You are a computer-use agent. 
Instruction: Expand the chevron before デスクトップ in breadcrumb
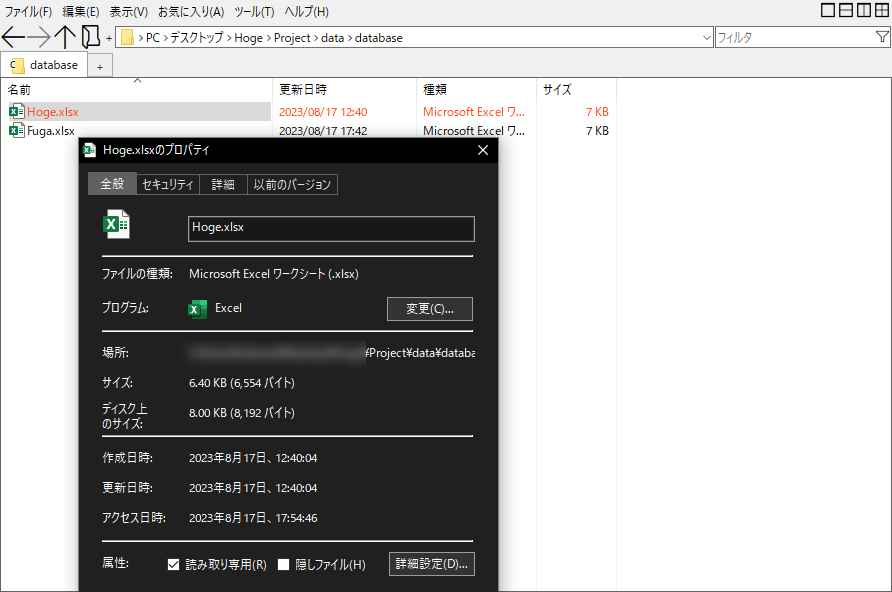[166, 38]
